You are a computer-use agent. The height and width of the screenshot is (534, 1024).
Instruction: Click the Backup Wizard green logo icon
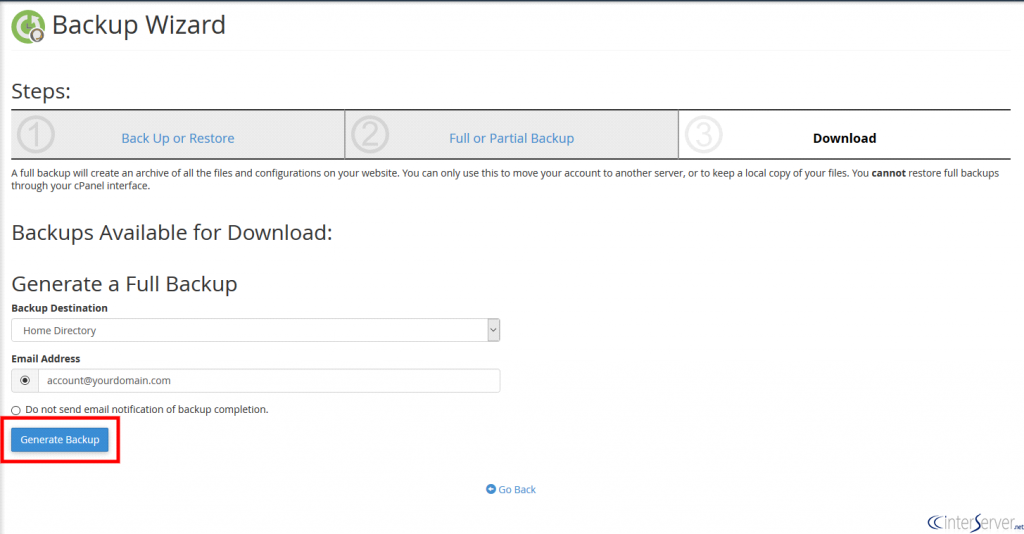(x=28, y=26)
